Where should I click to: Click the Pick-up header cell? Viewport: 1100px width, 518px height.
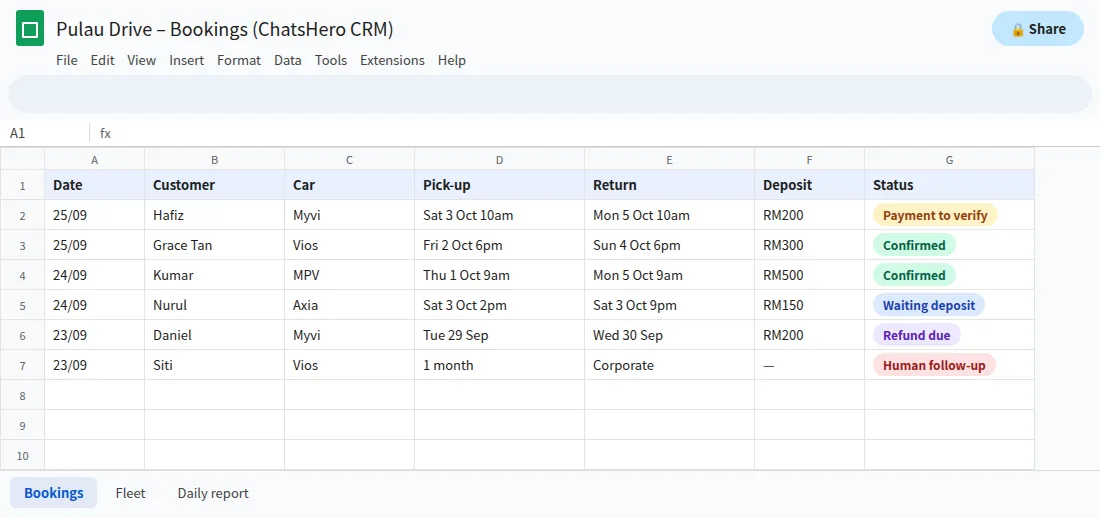[499, 185]
